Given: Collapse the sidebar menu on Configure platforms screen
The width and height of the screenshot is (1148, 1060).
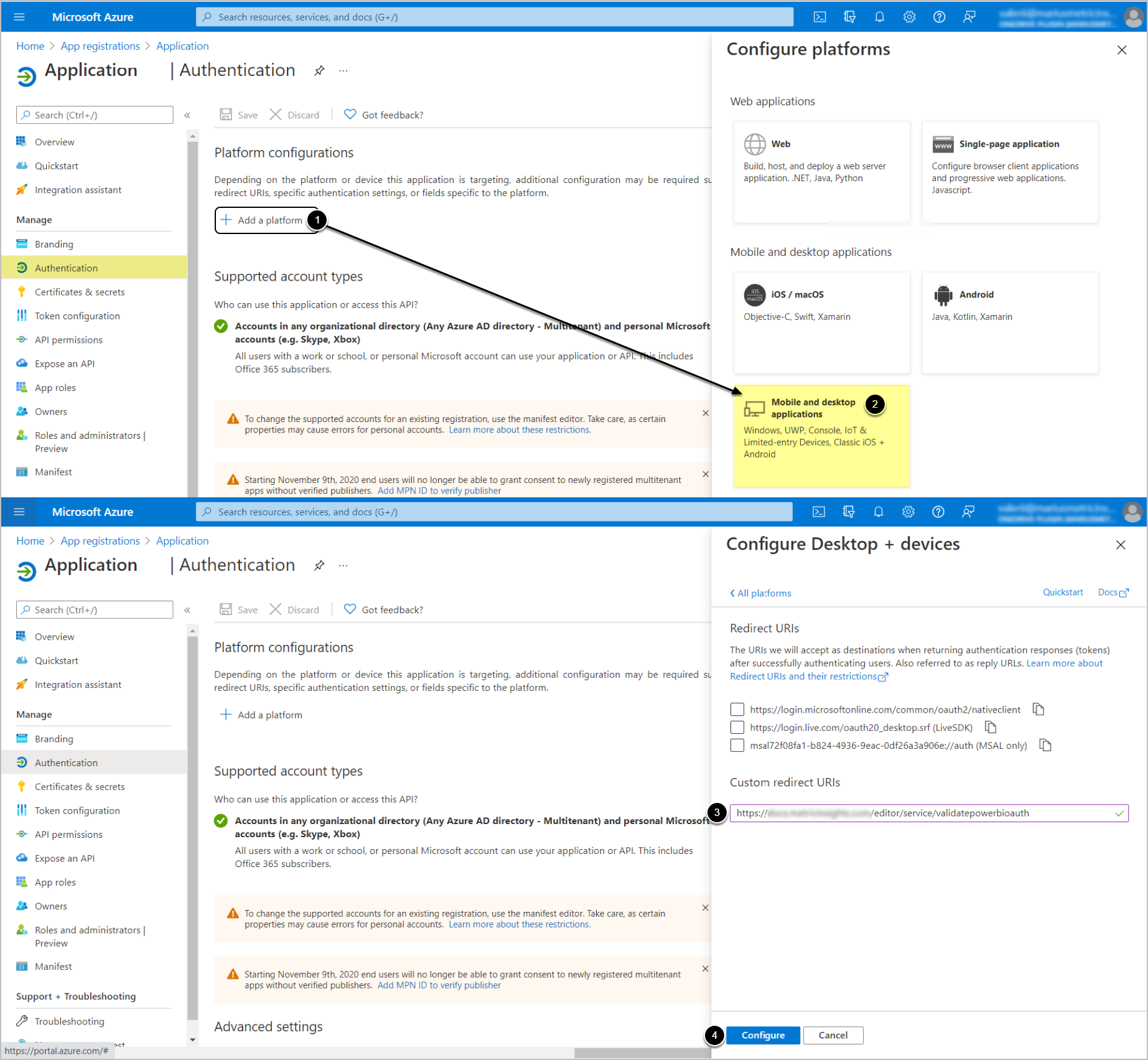Looking at the screenshot, I should (x=187, y=115).
